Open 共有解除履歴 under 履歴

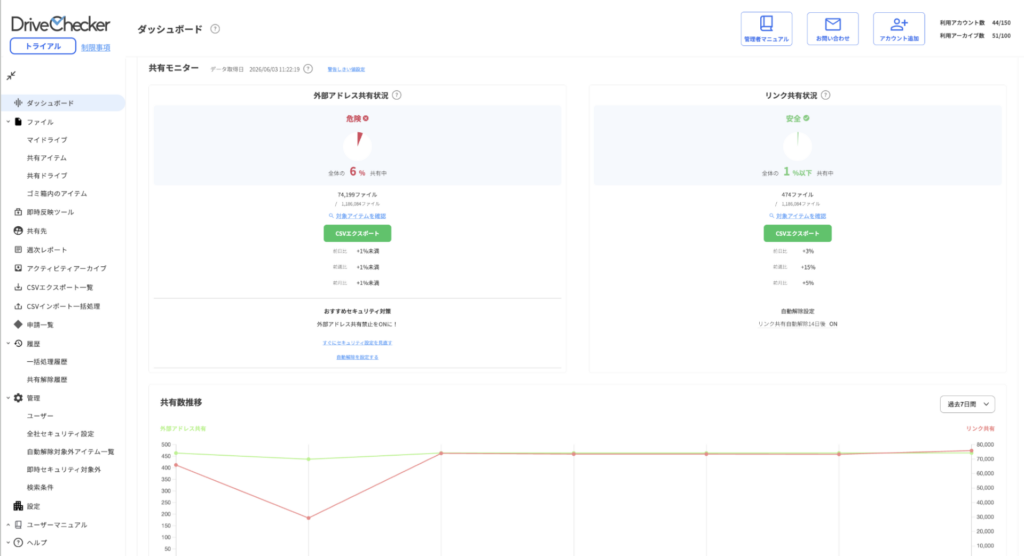tap(47, 380)
